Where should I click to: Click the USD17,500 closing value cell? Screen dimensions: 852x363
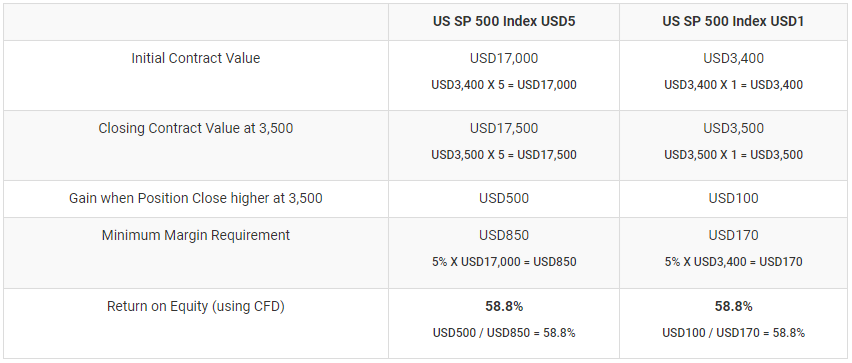point(504,128)
